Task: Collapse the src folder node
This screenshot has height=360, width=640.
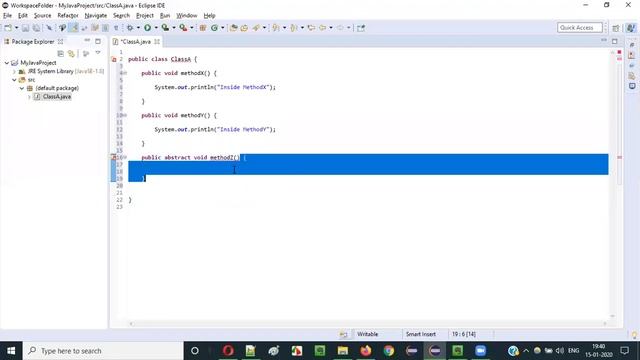Action: pos(14,80)
